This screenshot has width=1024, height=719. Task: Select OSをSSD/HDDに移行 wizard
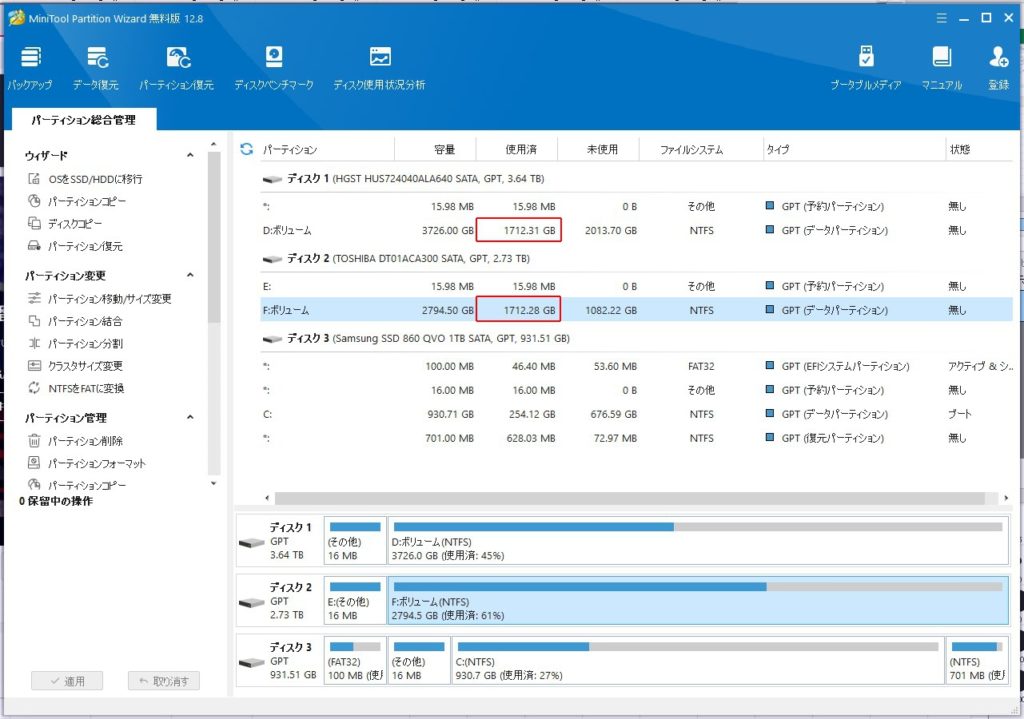tap(95, 179)
